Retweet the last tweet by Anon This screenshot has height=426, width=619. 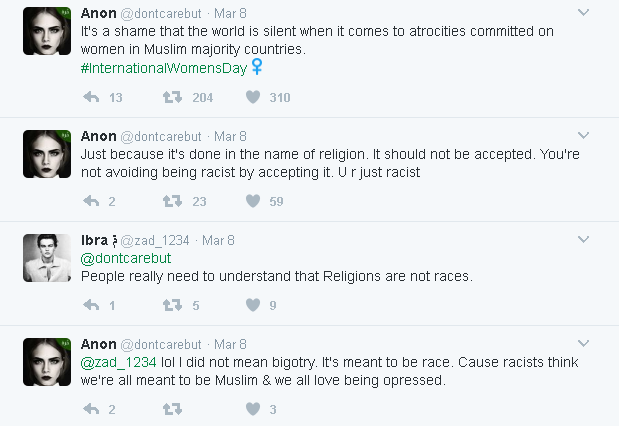172,409
